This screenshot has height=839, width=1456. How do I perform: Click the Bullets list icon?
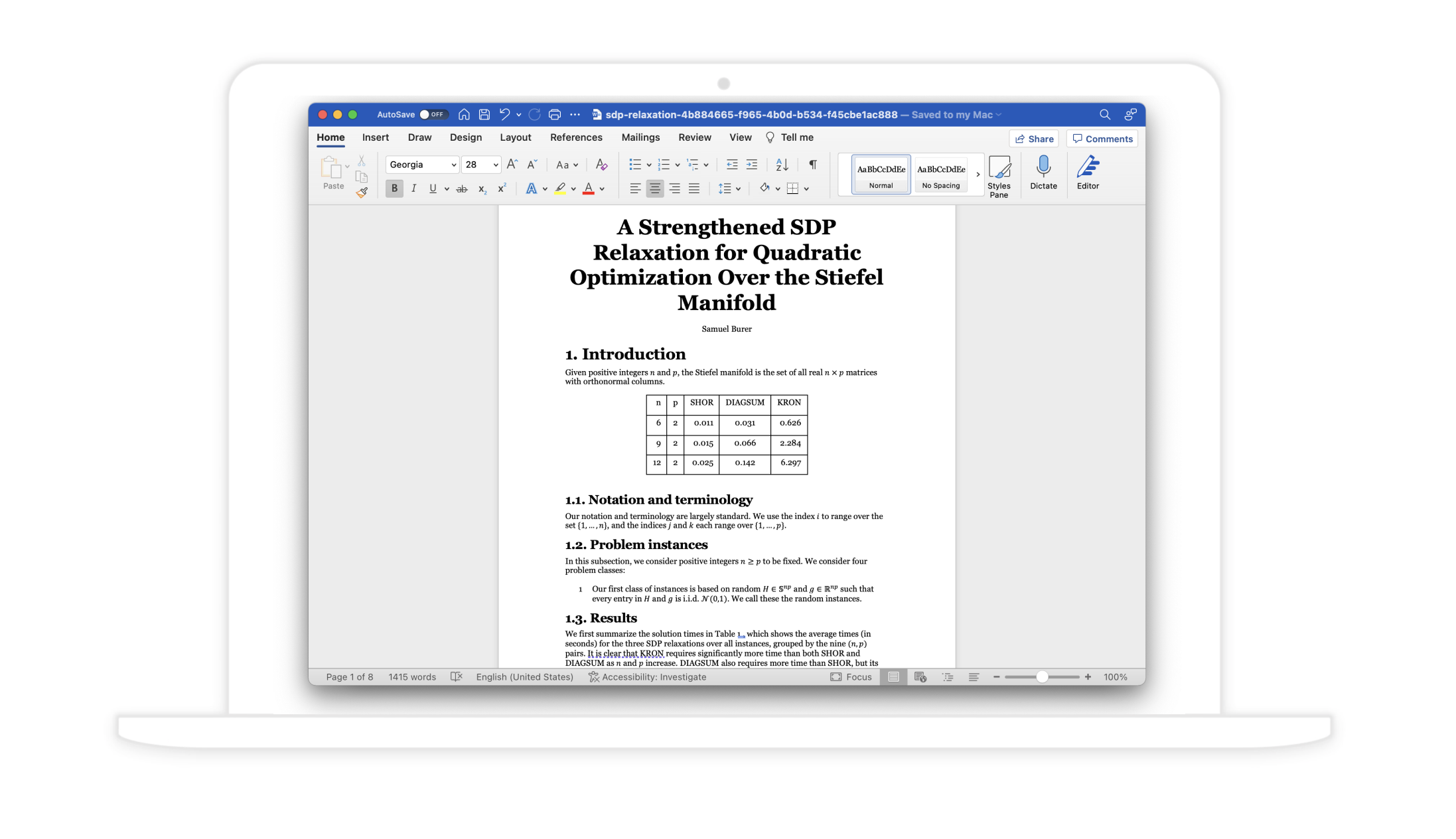634,165
